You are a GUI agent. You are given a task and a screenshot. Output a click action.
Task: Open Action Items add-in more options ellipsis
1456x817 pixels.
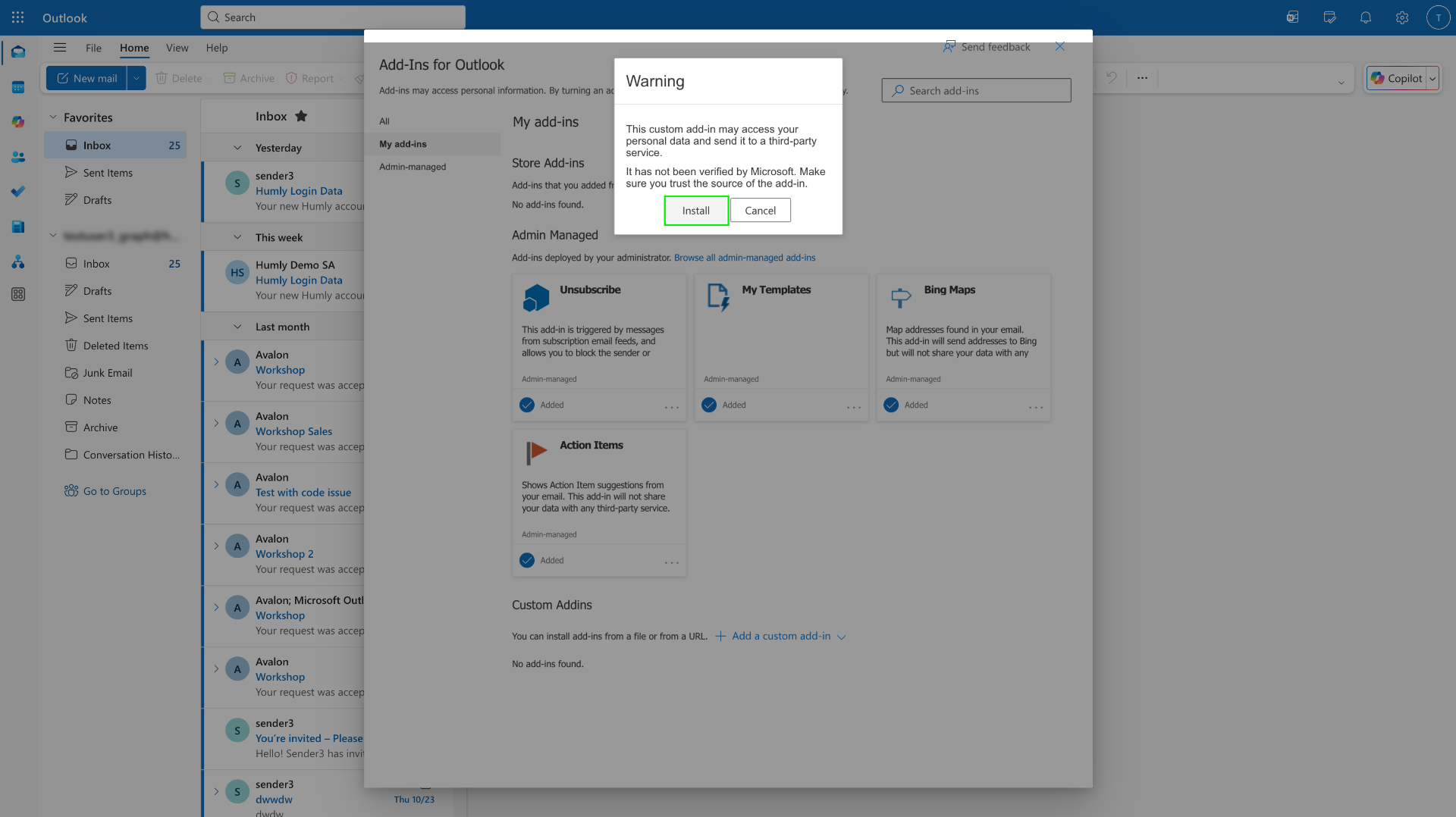coord(672,562)
